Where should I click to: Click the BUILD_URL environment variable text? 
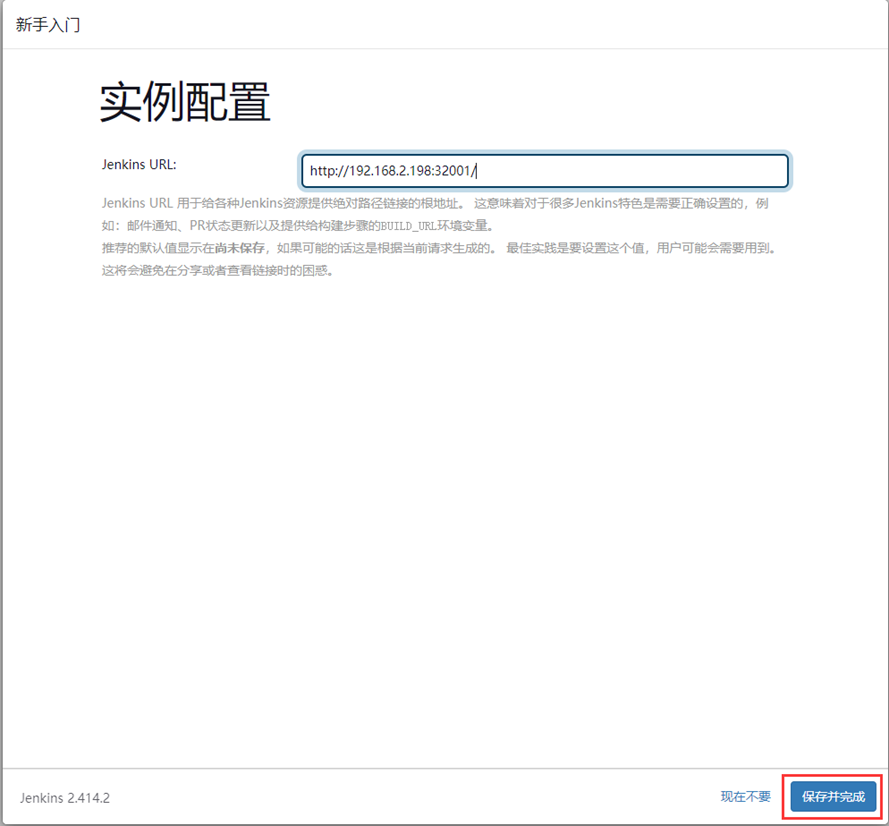tap(408, 226)
